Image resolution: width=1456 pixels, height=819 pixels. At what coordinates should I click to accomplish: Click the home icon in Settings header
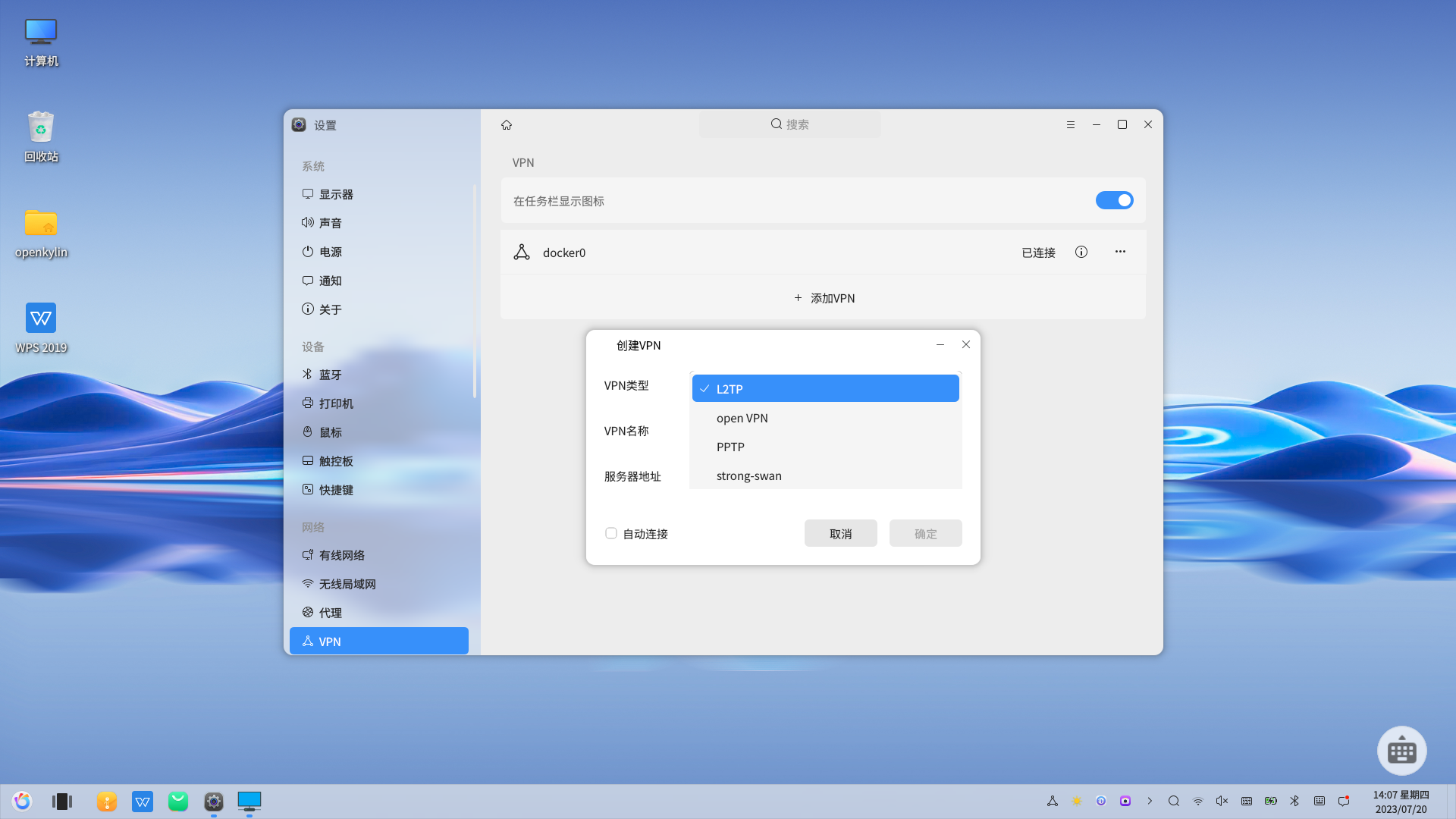[x=507, y=125]
